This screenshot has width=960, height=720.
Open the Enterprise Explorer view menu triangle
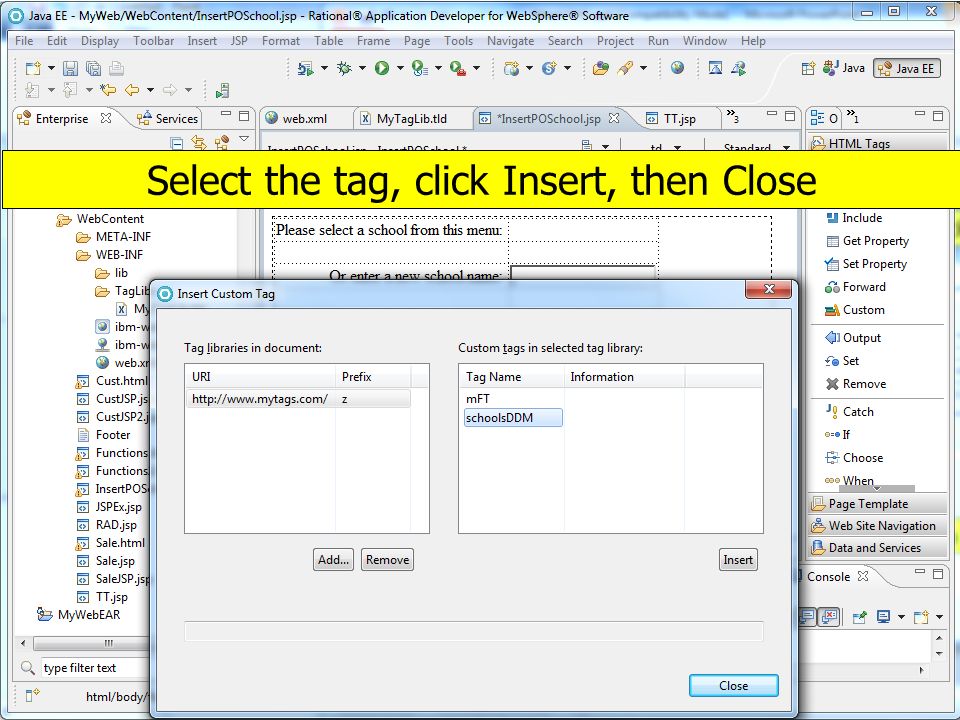[x=244, y=139]
